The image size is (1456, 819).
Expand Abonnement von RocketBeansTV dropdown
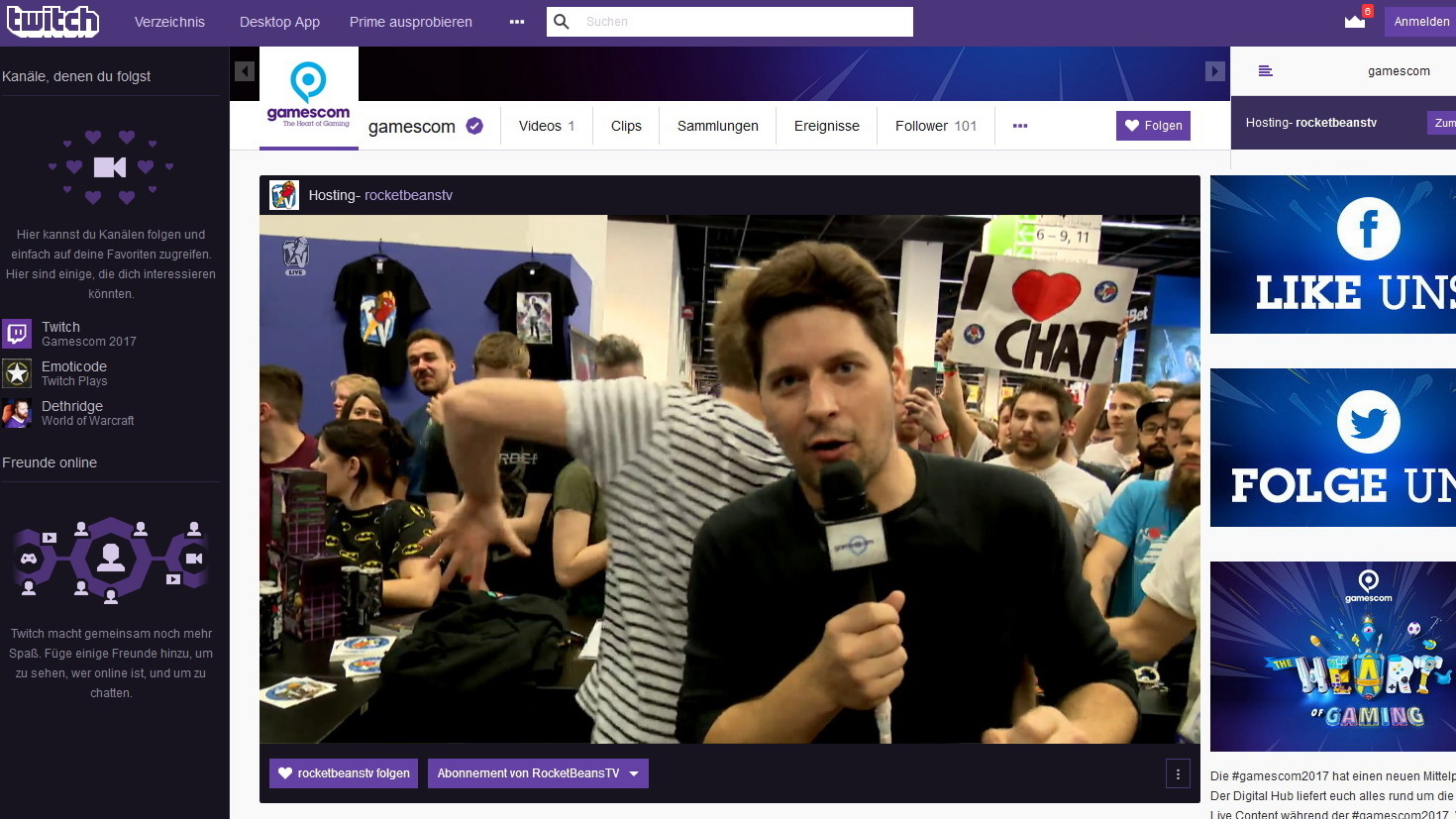click(538, 773)
